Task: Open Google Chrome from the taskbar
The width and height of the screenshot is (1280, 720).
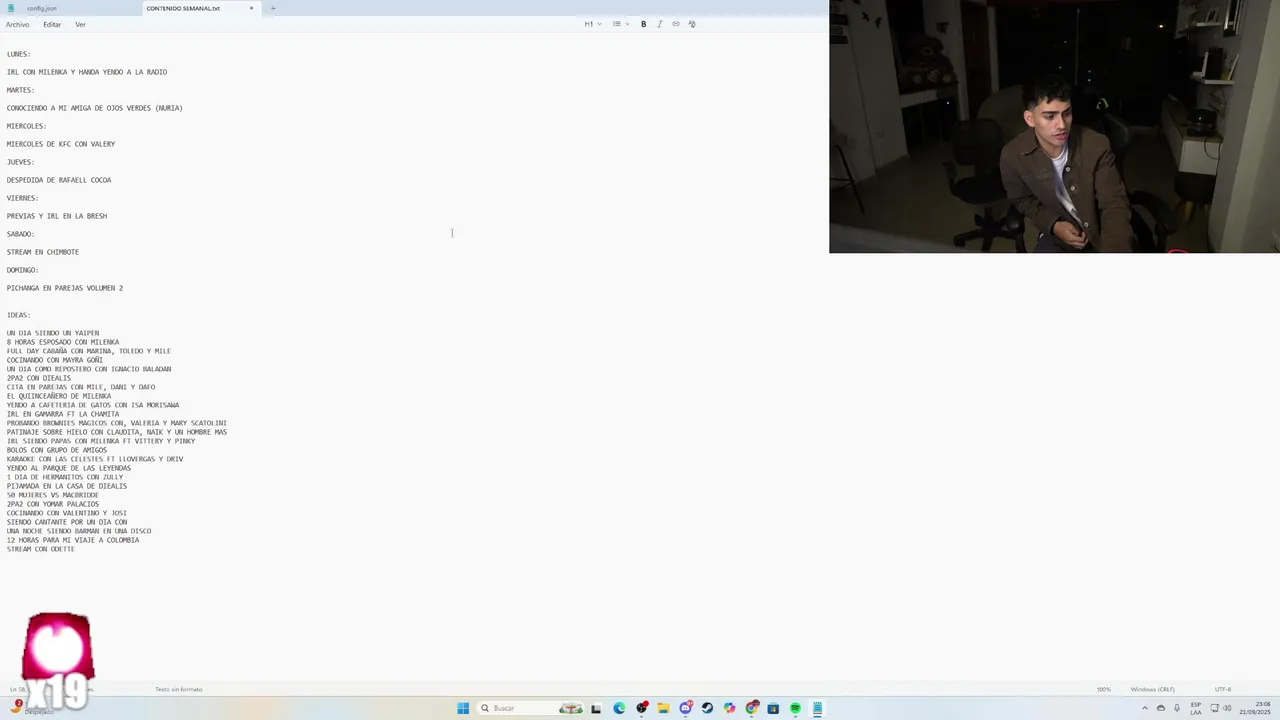Action: pos(752,708)
